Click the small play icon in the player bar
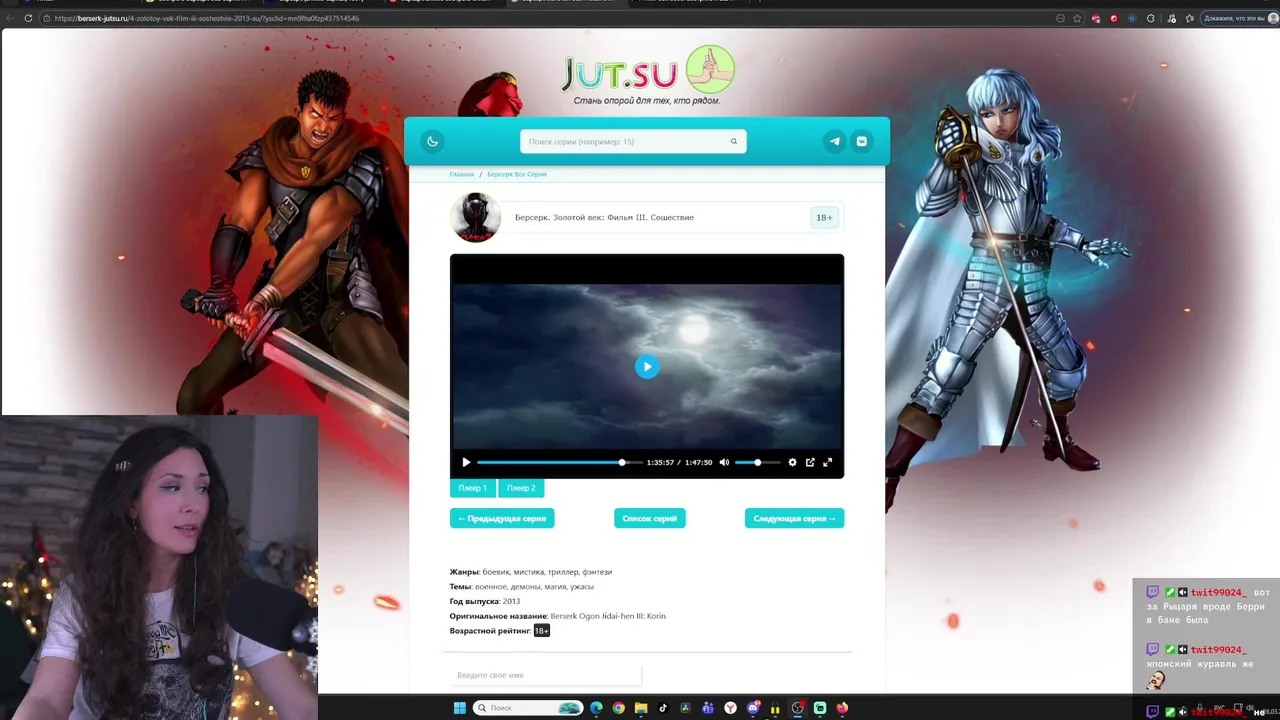The height and width of the screenshot is (720, 1280). coord(466,462)
